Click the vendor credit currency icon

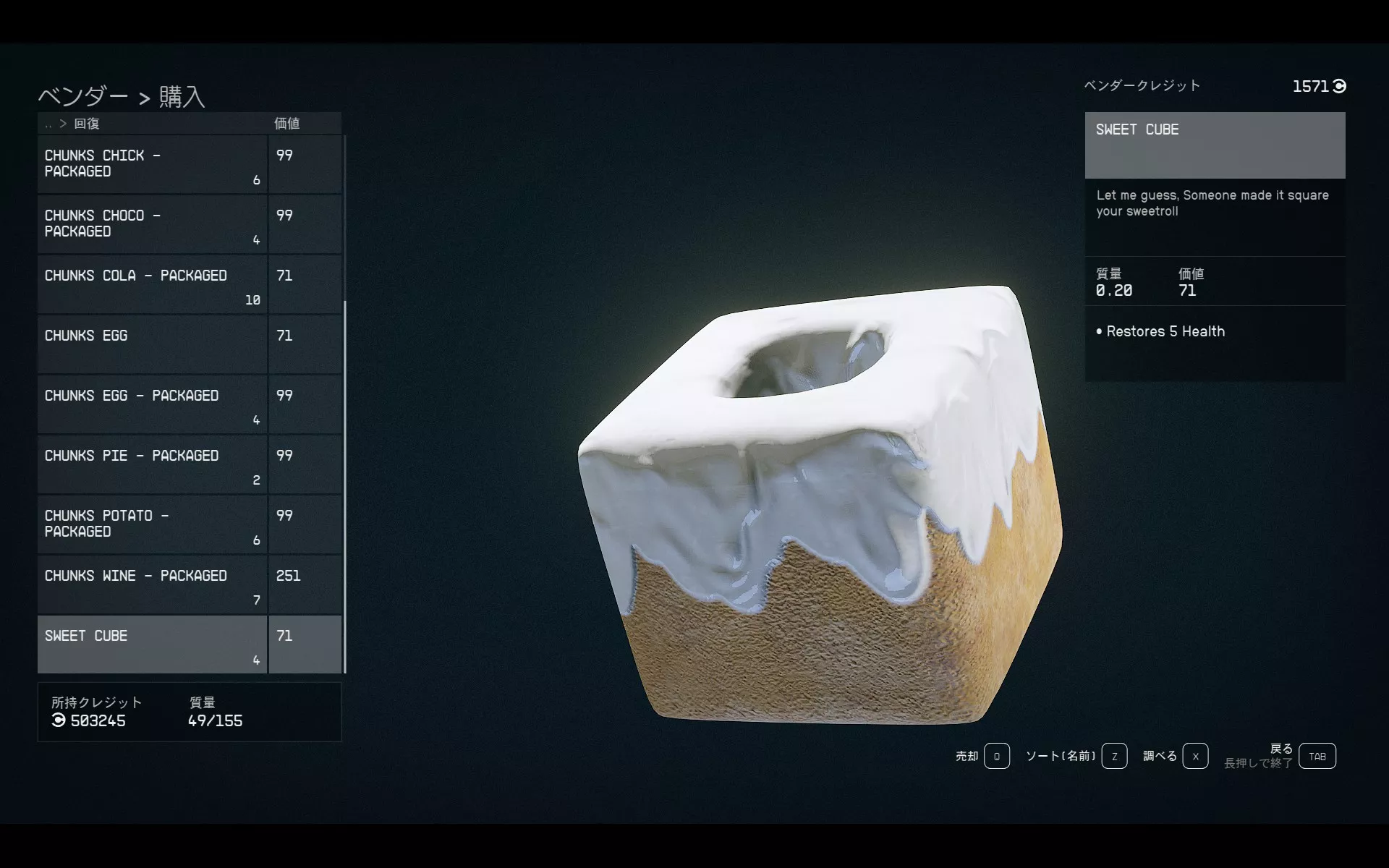[1339, 86]
